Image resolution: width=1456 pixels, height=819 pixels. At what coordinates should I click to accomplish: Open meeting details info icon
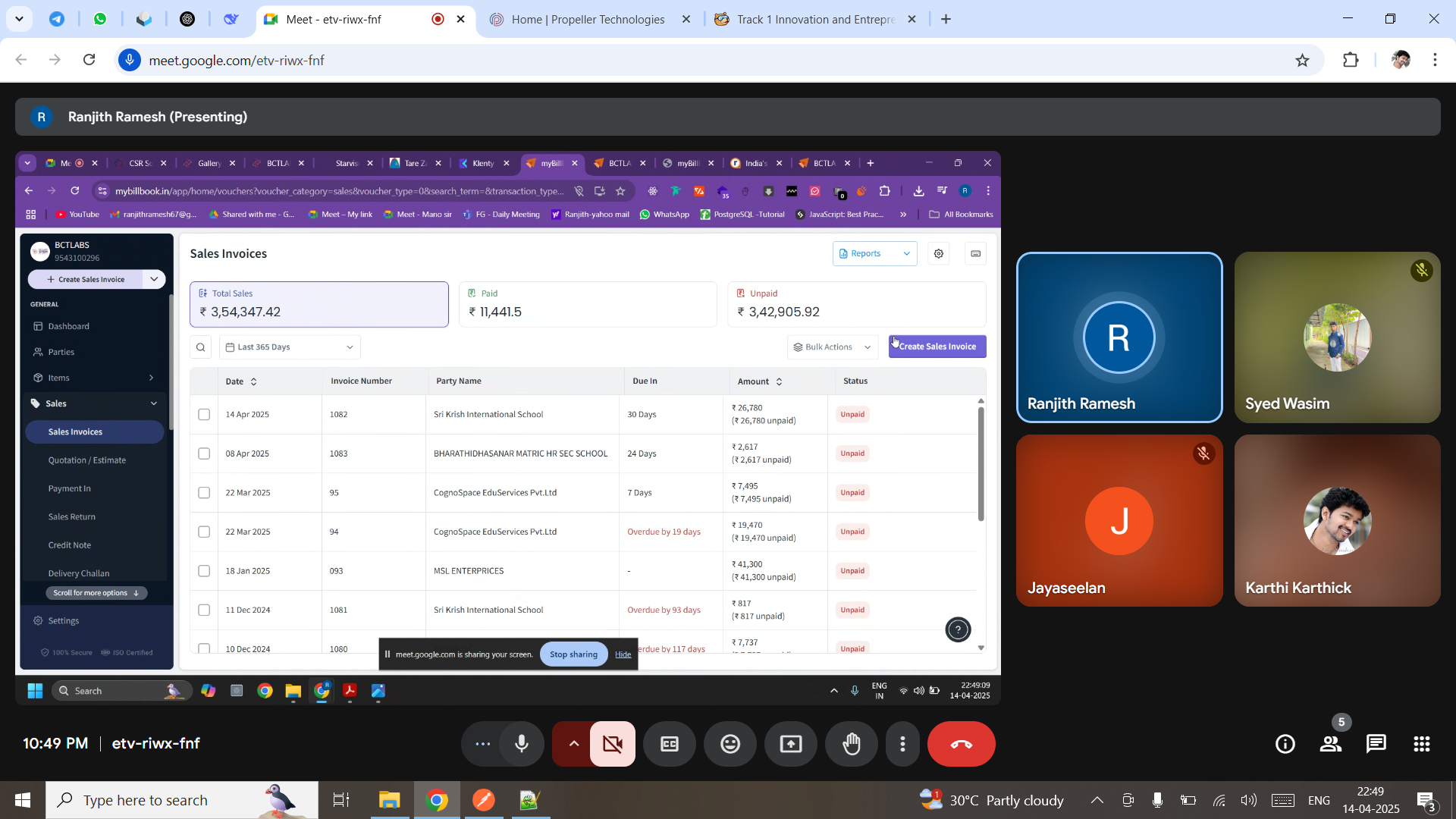[x=1285, y=744]
